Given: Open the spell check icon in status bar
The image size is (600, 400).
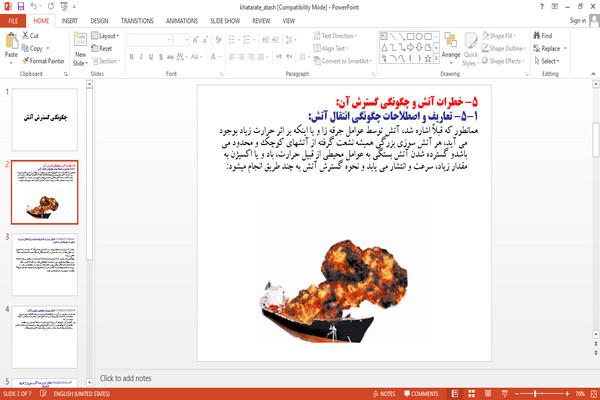Looking at the screenshot, I should pyautogui.click(x=43, y=393).
